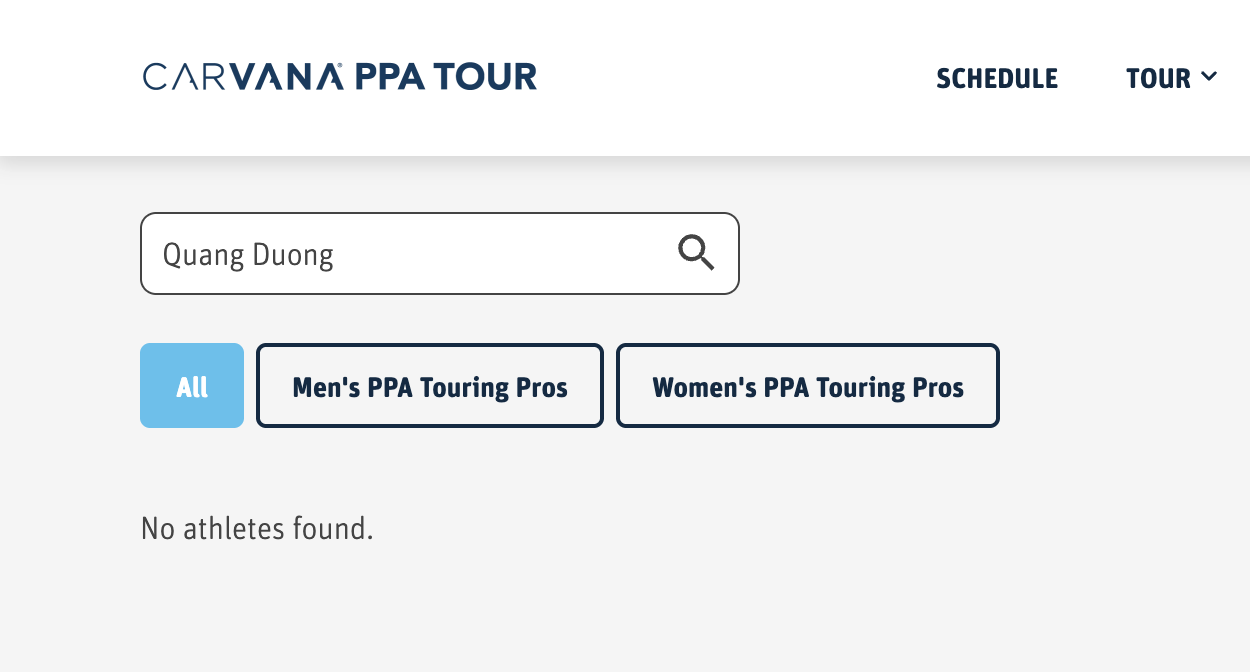
Task: Click the 'PPA TOUR' logo text
Action: tap(446, 77)
